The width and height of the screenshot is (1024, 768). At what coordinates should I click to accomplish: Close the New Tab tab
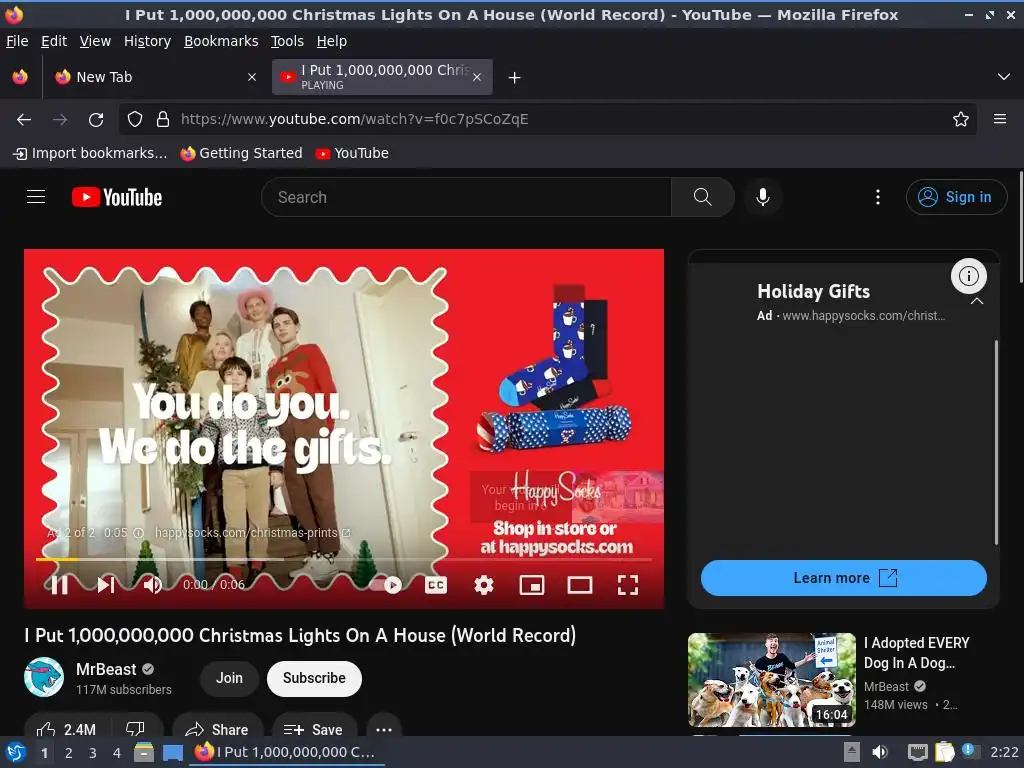pos(251,77)
